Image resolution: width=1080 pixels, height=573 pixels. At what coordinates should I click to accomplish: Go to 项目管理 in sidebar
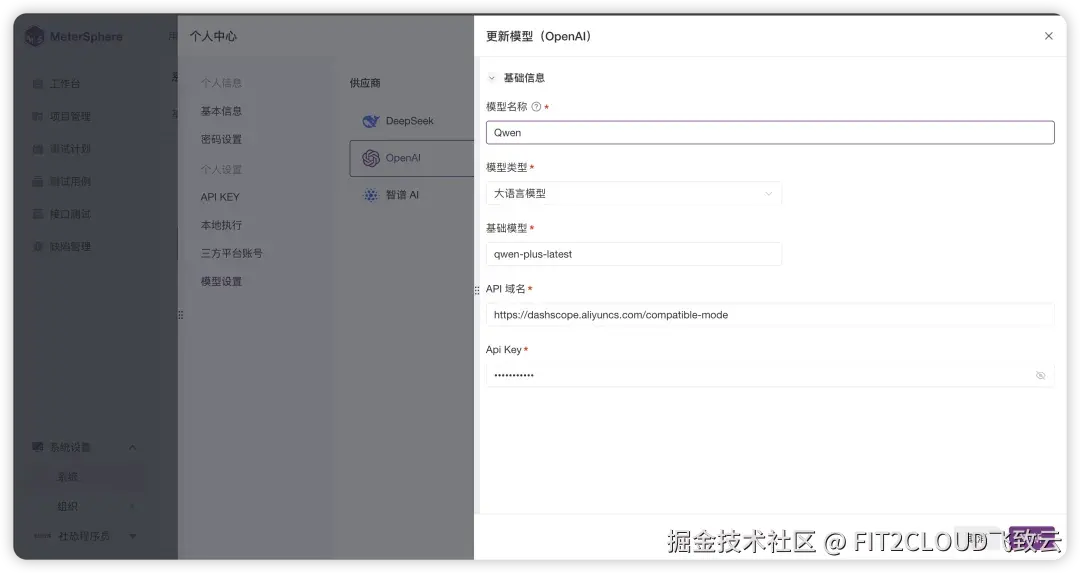tap(70, 116)
